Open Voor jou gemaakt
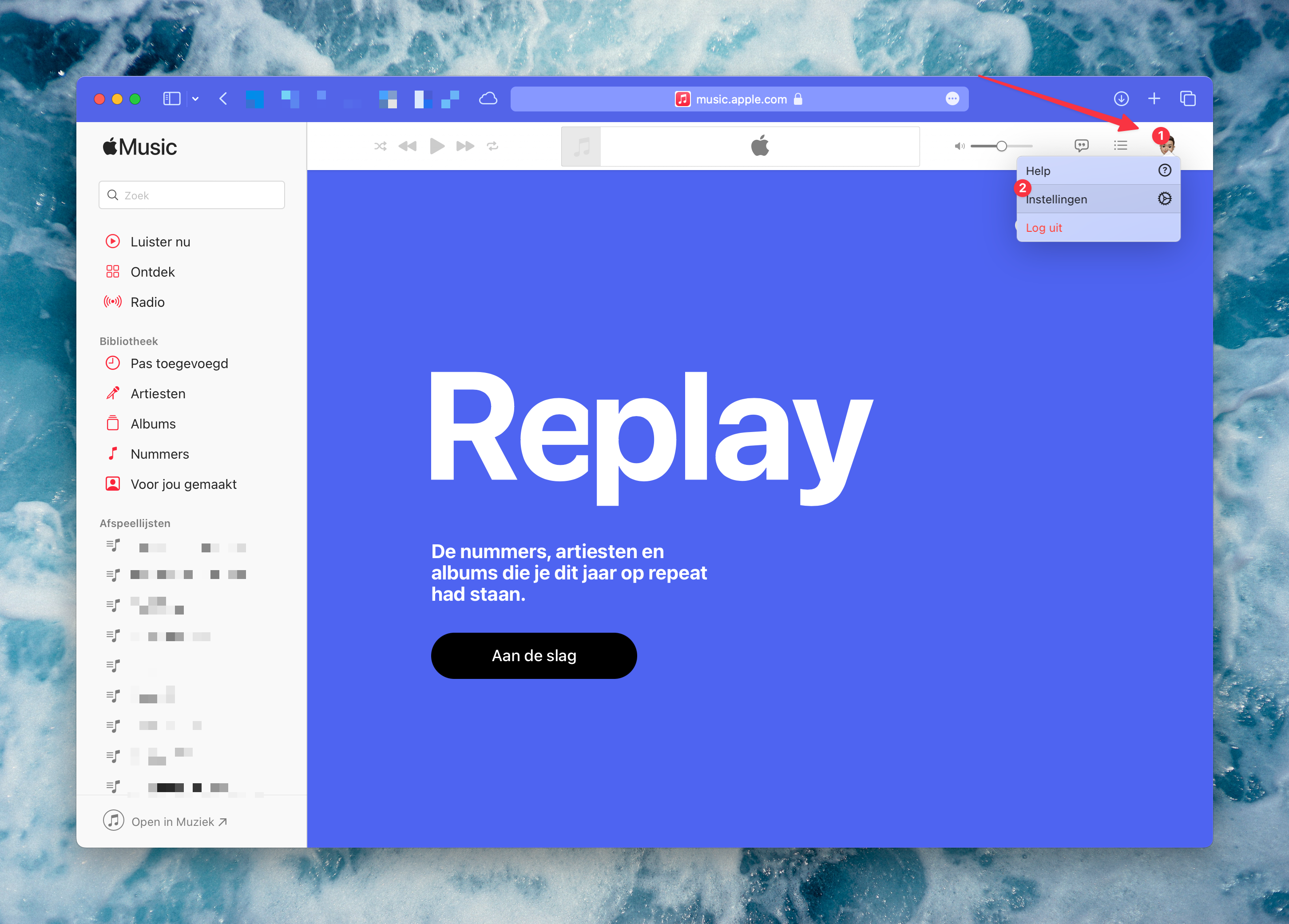The height and width of the screenshot is (924, 1289). click(183, 484)
